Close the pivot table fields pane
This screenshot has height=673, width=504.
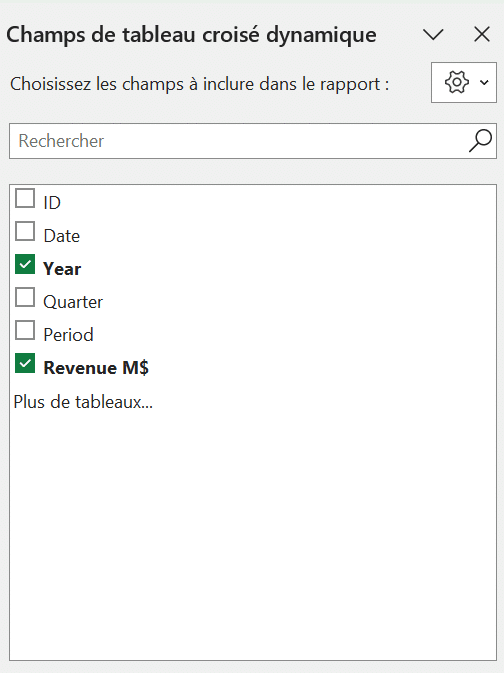pos(482,34)
